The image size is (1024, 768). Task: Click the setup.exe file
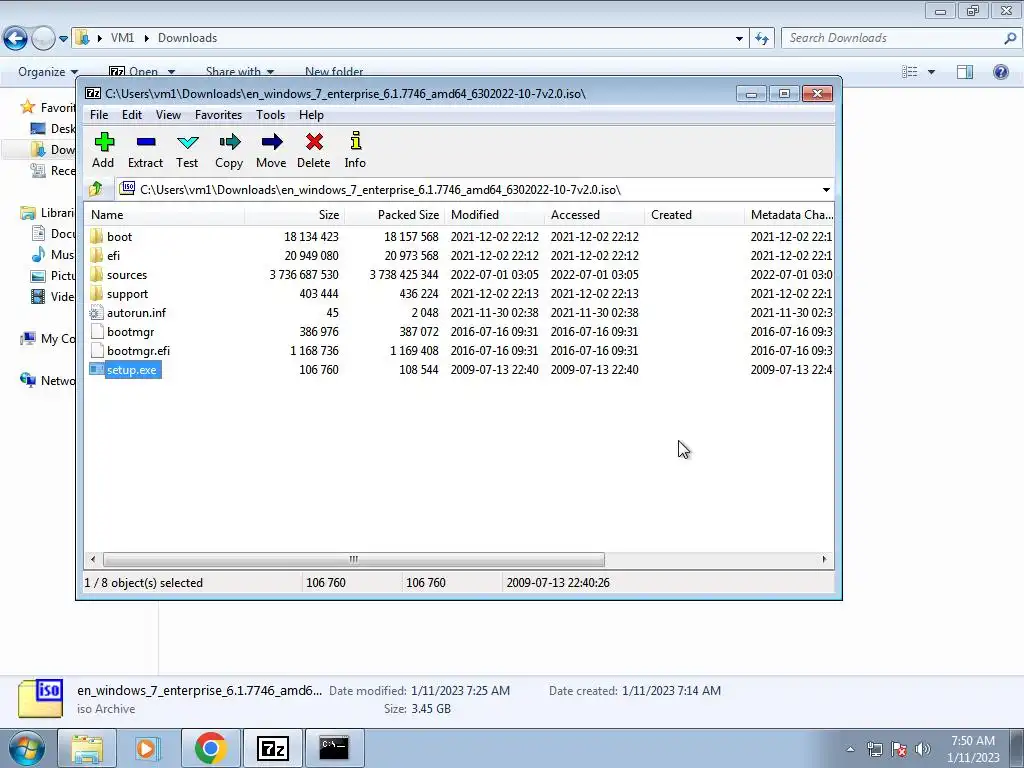[x=125, y=370]
